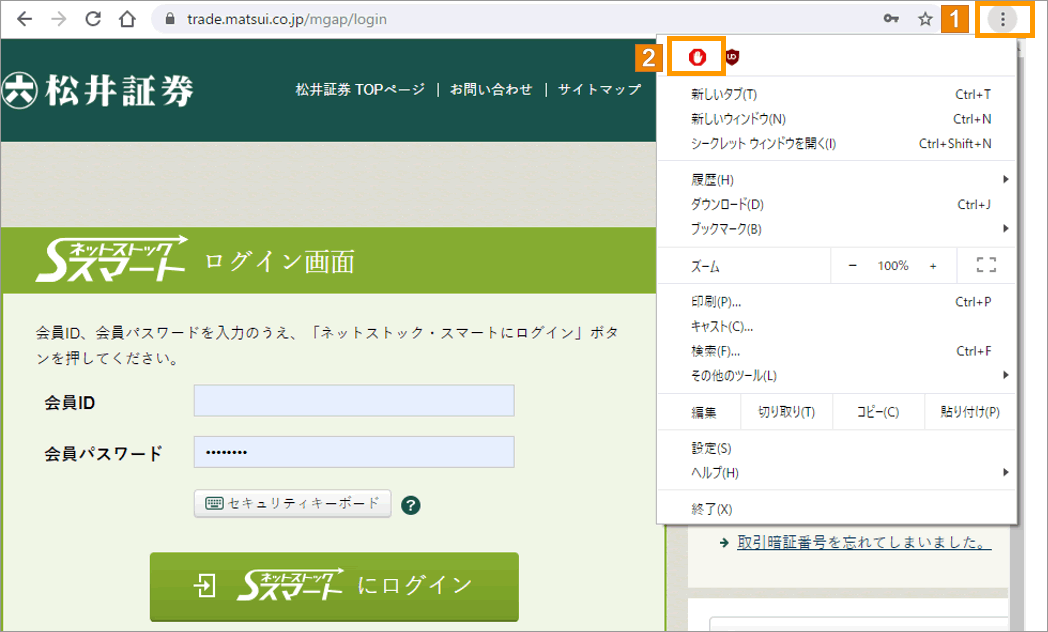1048x632 pixels.
Task: Click the 会員パスワード input field
Action: 354,452
